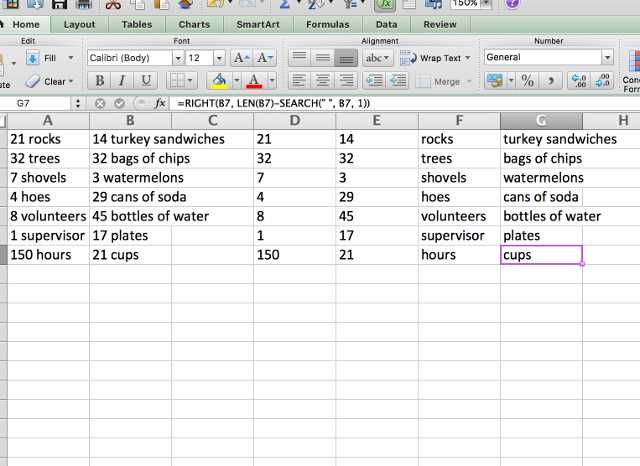Open the fx formula builder
The width and height of the screenshot is (640, 466).
click(160, 104)
